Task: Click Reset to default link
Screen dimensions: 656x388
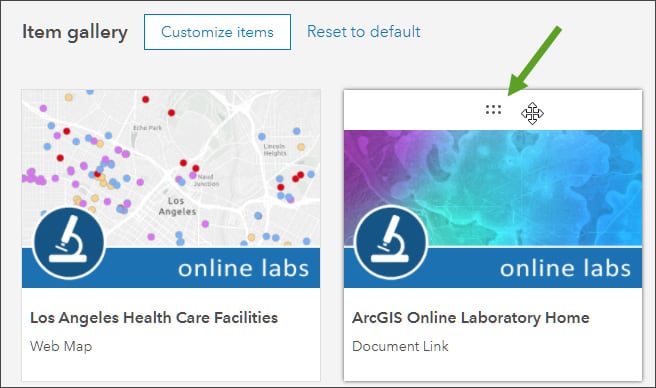Action: point(364,31)
